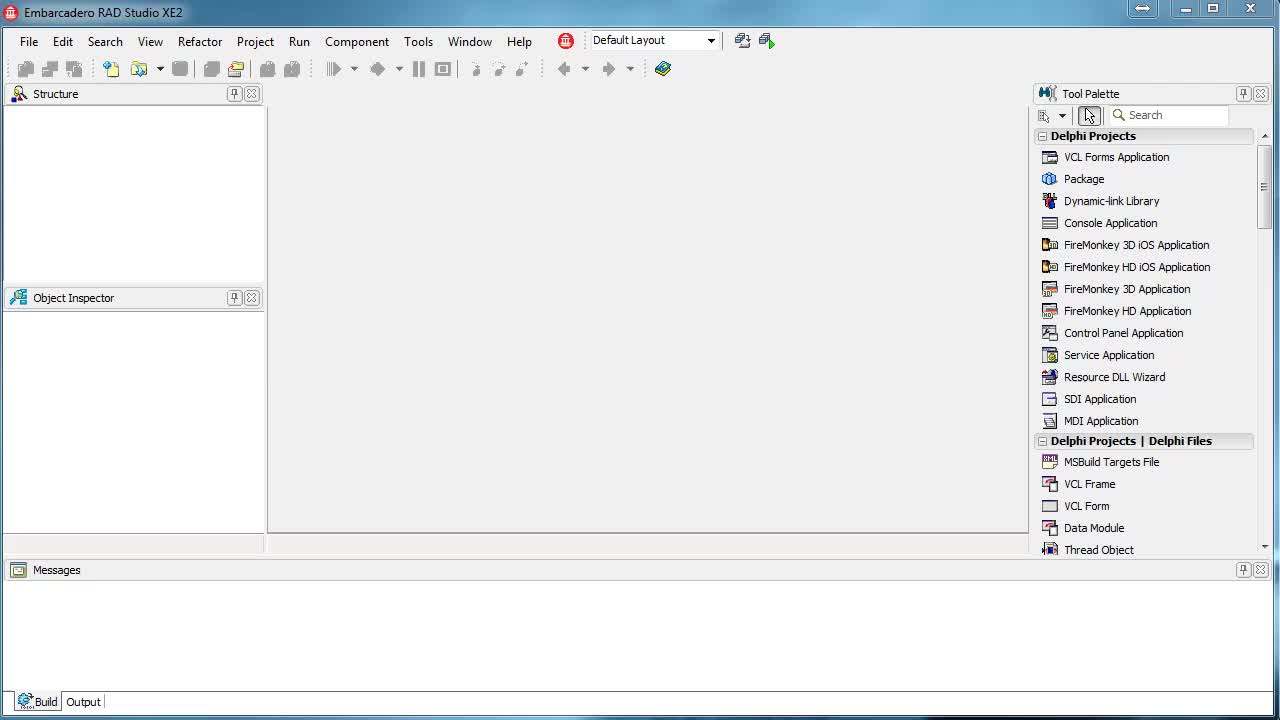Click the Forward navigation arrow icon
This screenshot has height=720, width=1280.
pyautogui.click(x=608, y=69)
